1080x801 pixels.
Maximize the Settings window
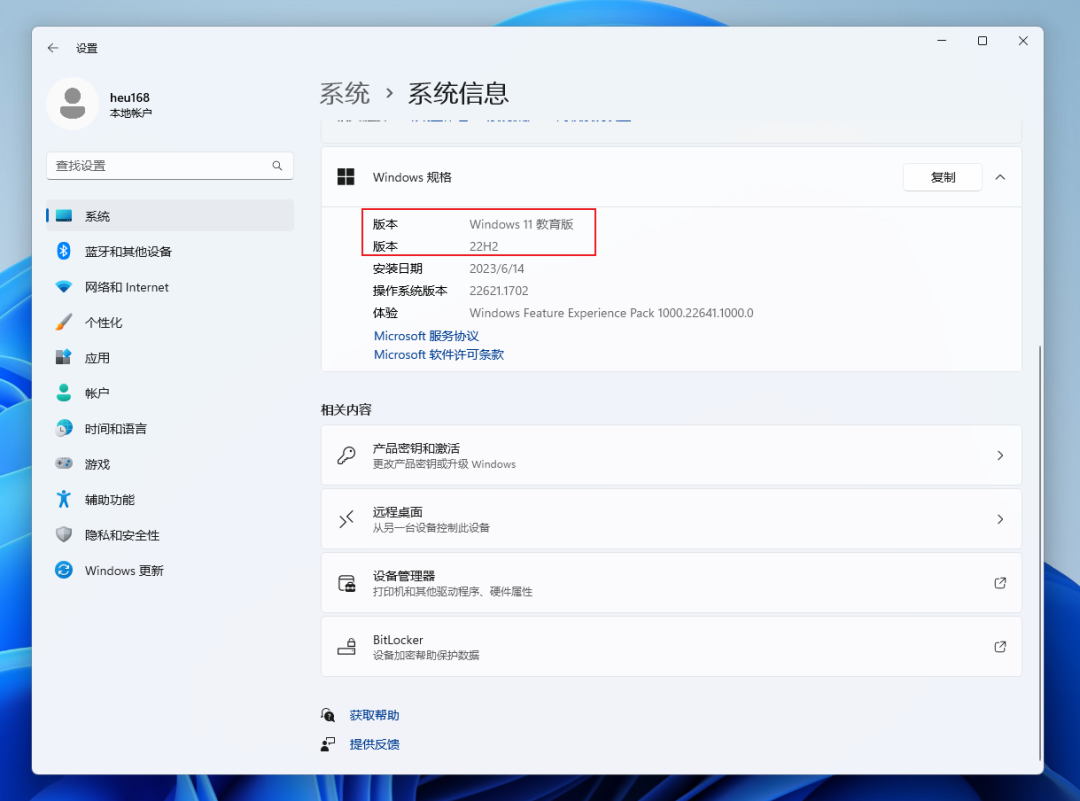[x=982, y=41]
